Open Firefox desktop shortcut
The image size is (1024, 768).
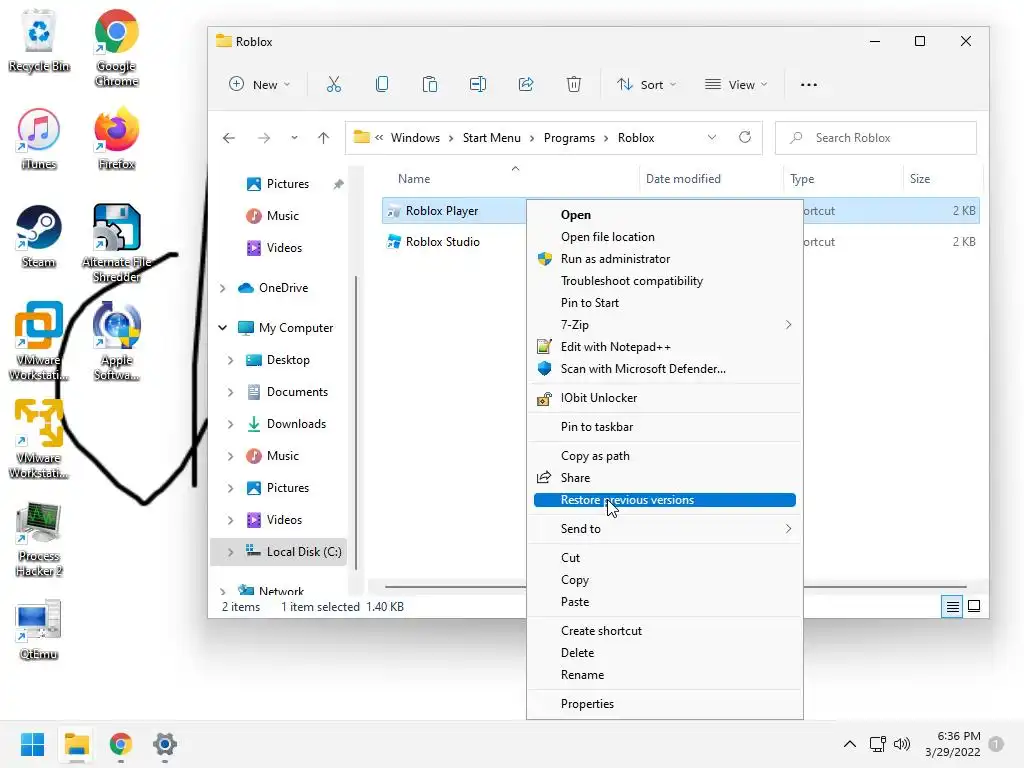coord(116,139)
